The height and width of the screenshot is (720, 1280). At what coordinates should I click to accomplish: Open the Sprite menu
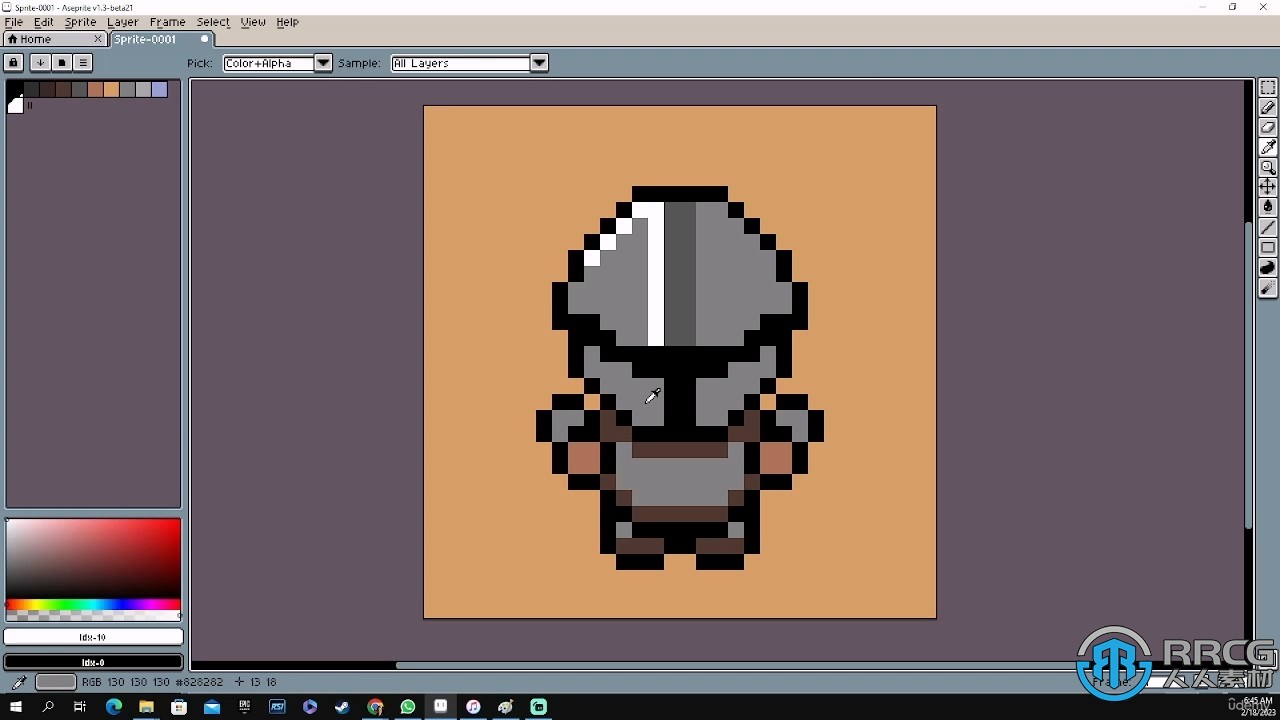click(x=80, y=22)
